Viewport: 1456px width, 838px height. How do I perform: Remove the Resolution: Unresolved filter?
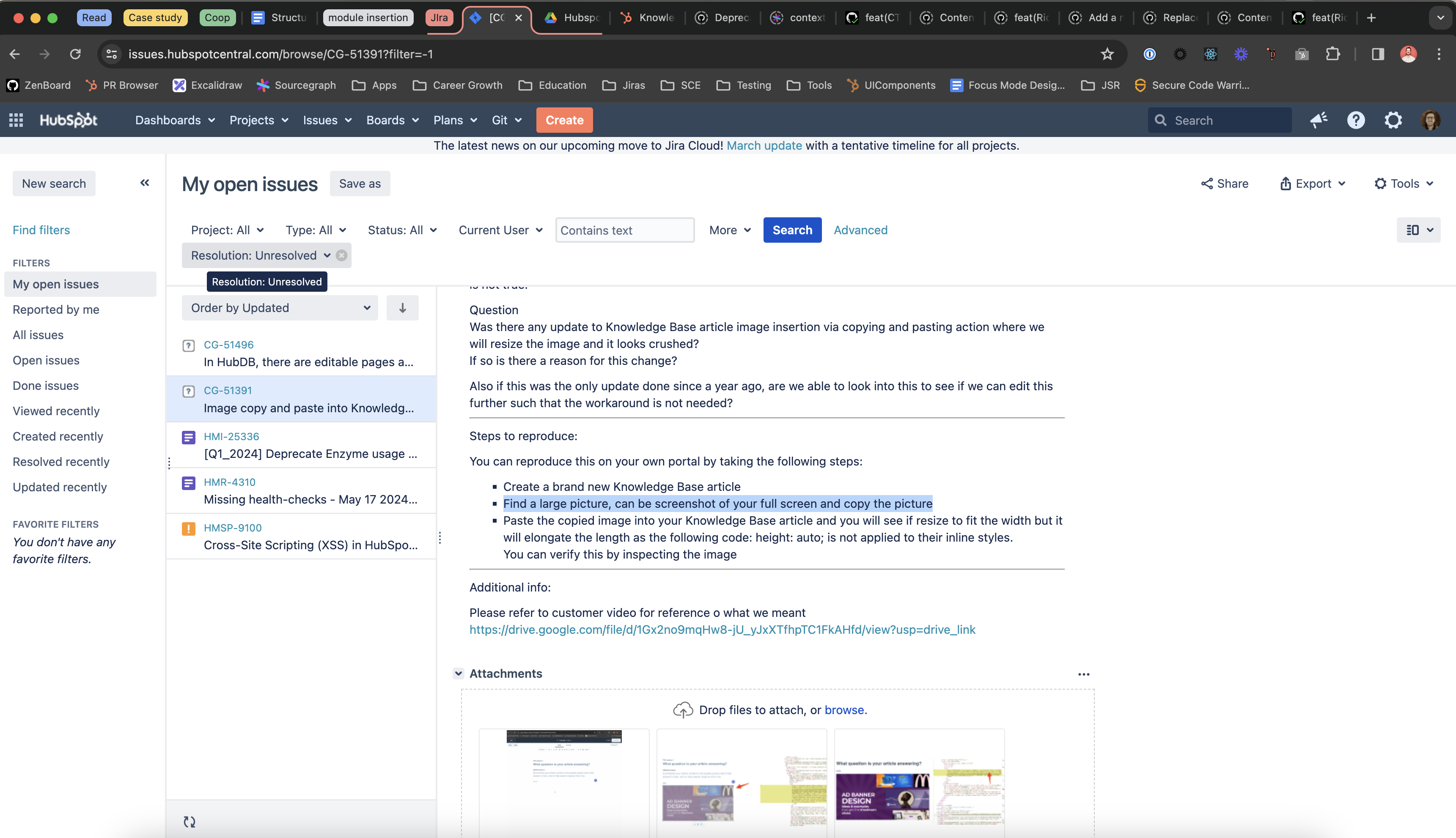coord(341,255)
